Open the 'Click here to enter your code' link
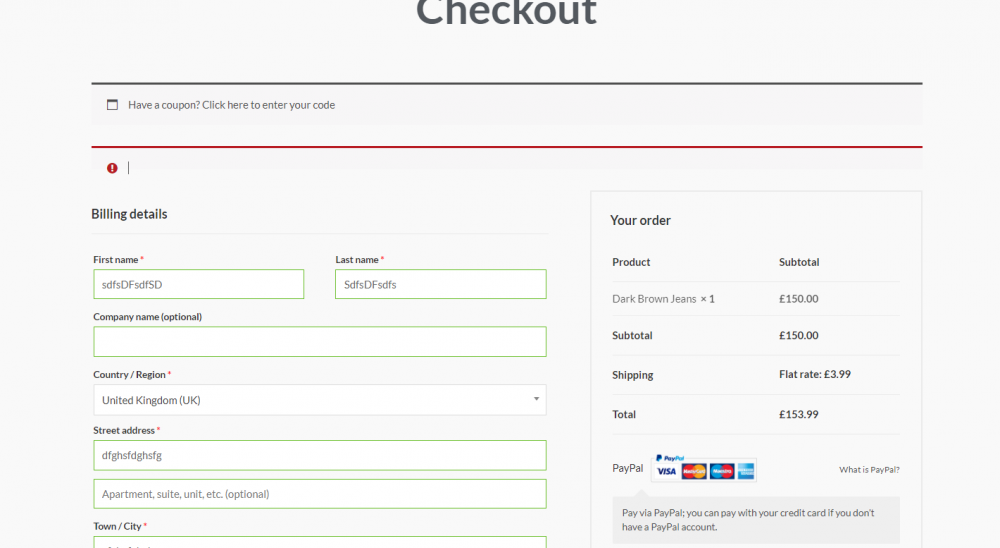 point(268,105)
